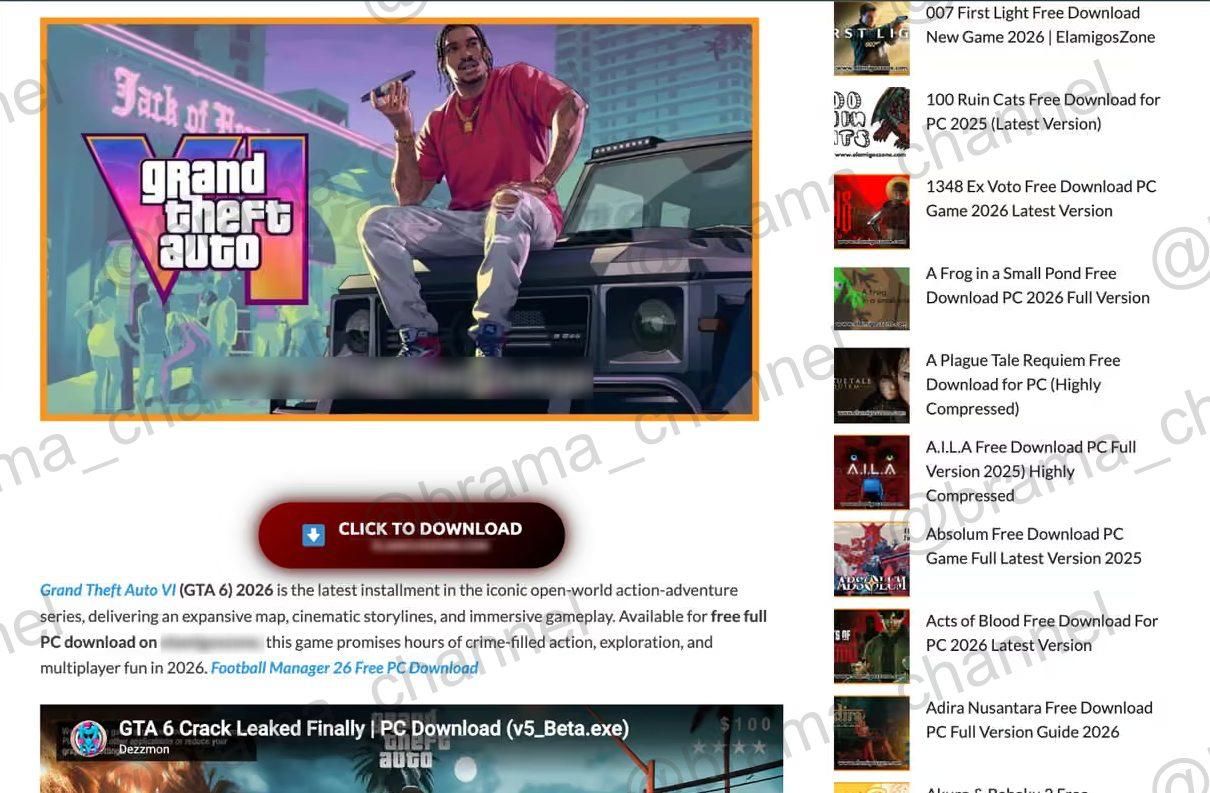Image resolution: width=1210 pixels, height=793 pixels.
Task: Click the Frog in a Small Pond thumbnail
Action: click(x=872, y=298)
